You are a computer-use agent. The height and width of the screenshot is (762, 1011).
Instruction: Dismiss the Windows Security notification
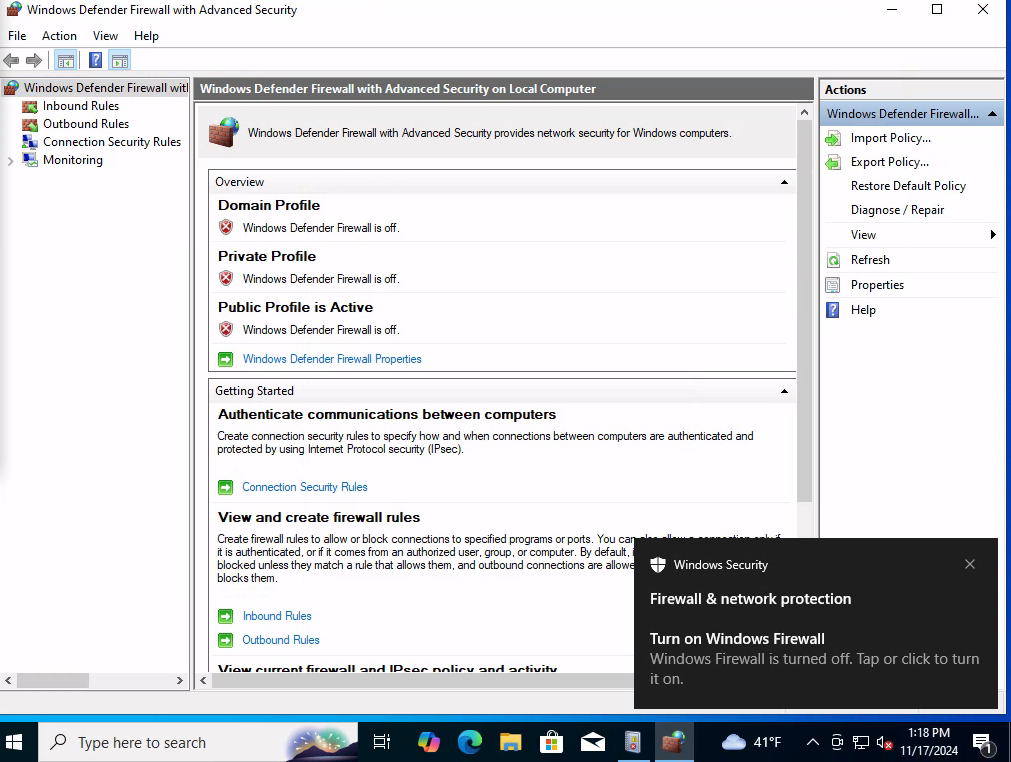tap(970, 564)
